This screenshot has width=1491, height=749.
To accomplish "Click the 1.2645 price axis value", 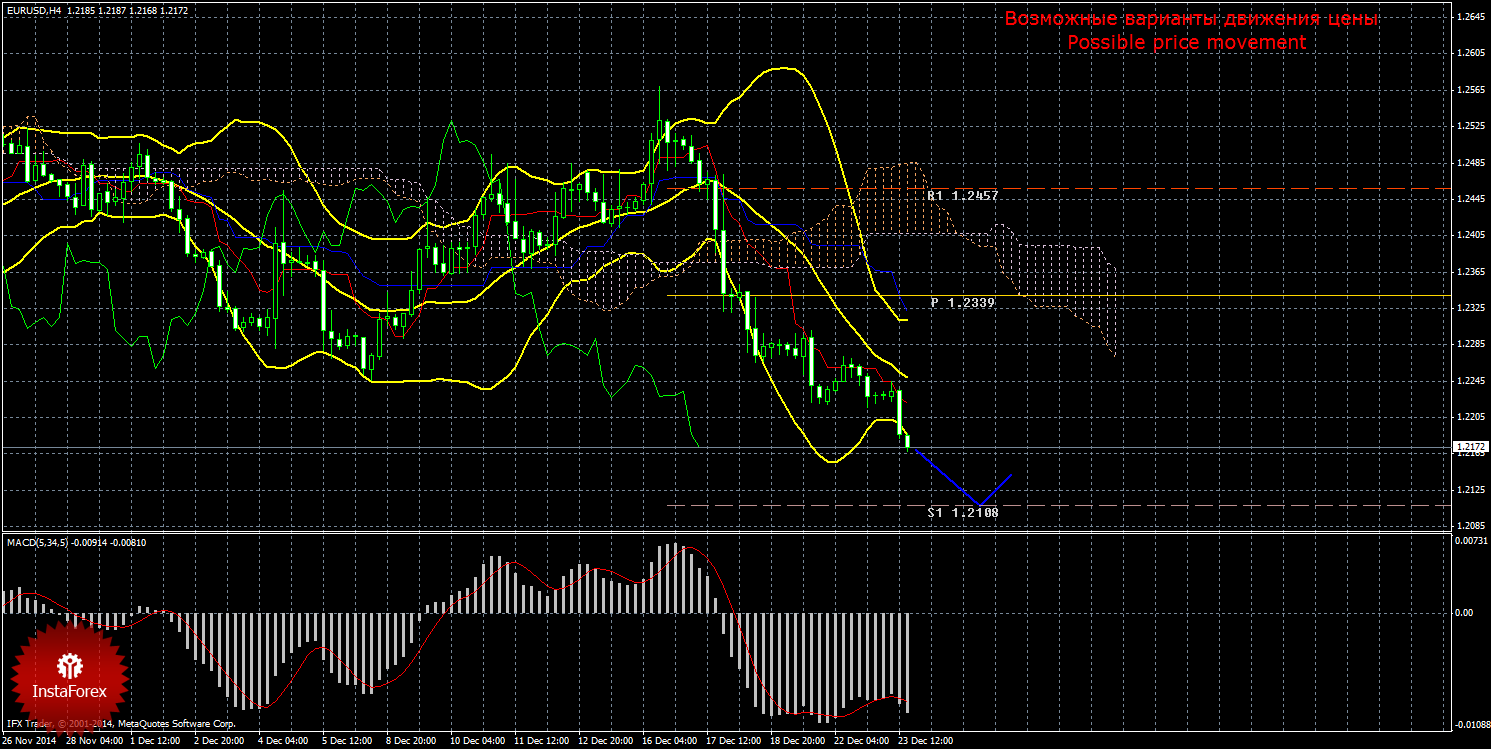I will [1468, 16].
